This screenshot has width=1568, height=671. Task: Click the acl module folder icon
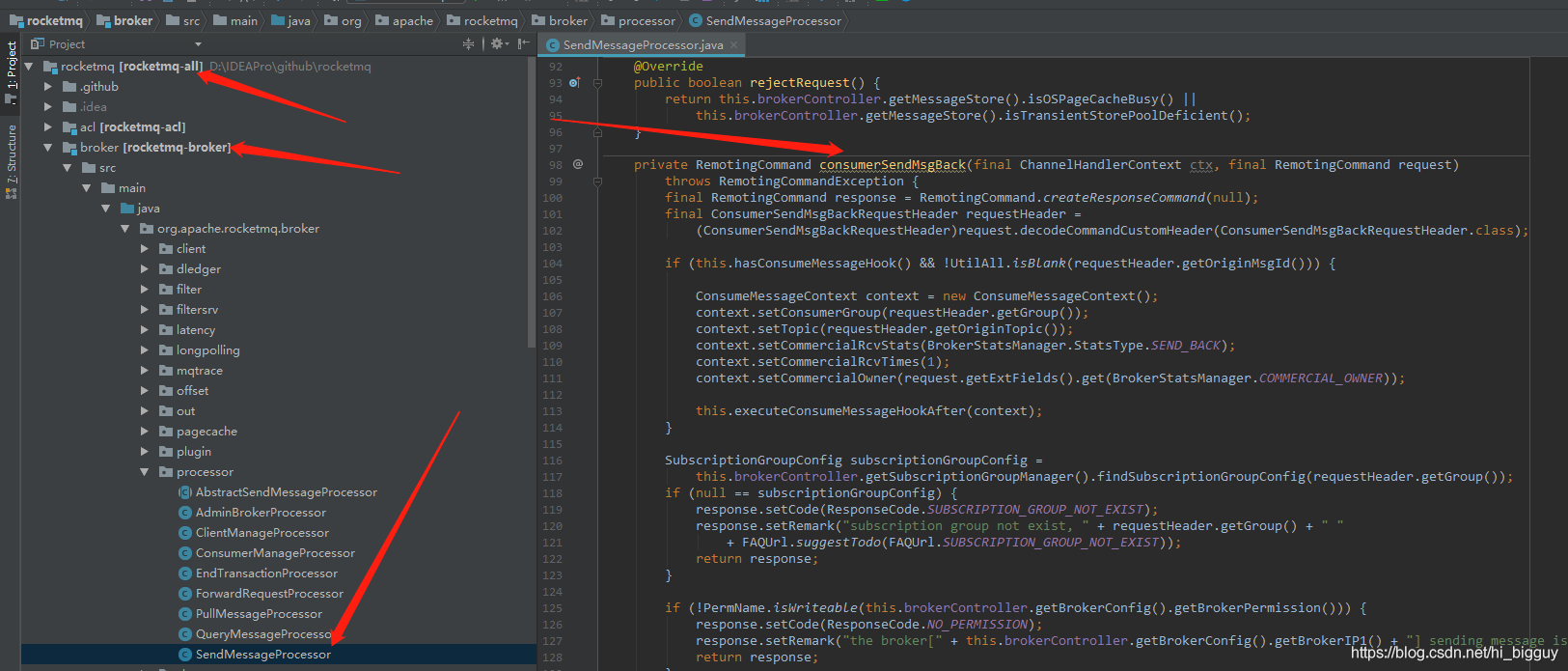coord(69,127)
